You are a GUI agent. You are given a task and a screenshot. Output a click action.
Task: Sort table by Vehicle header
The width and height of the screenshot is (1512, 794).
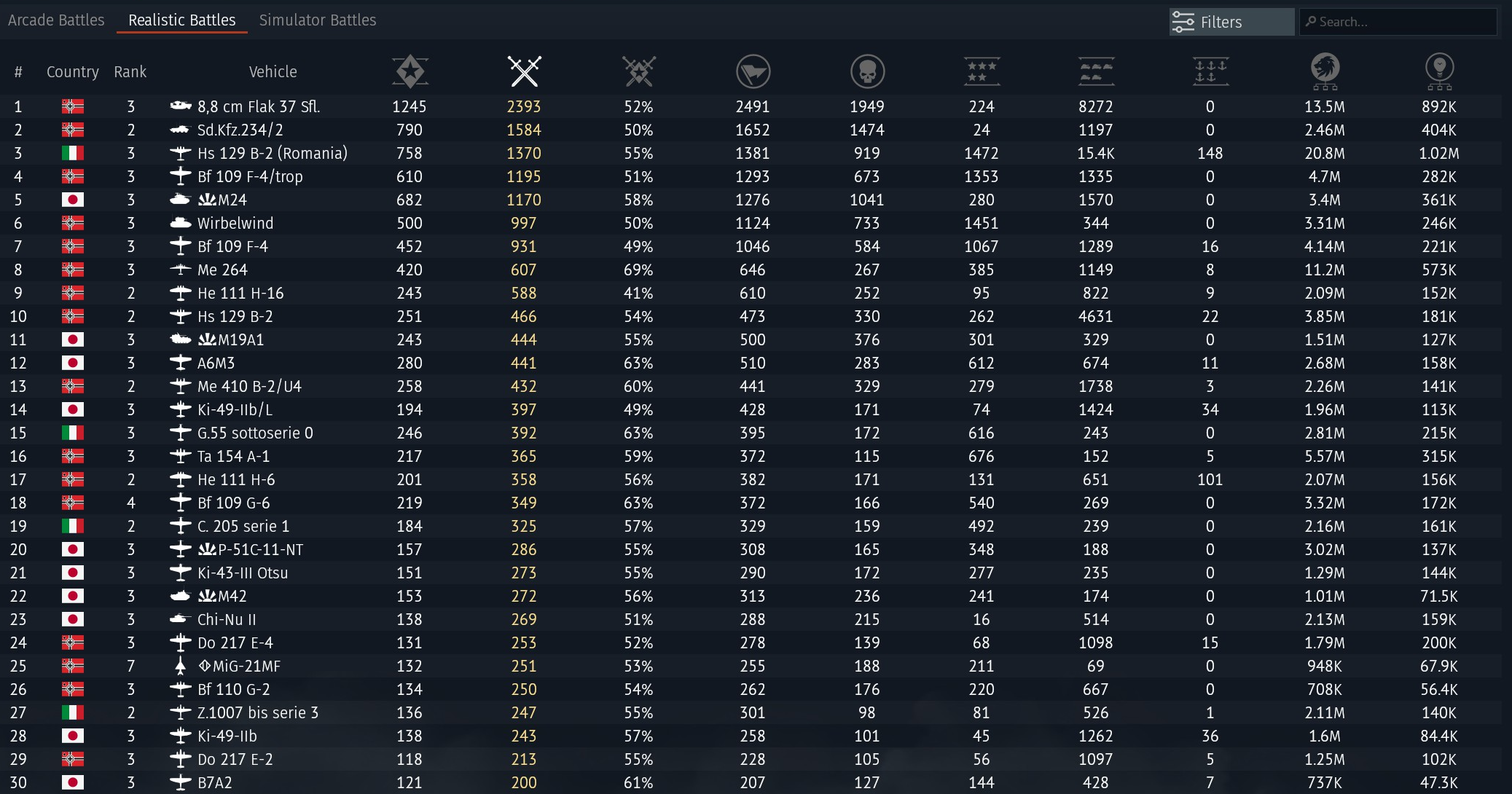[273, 72]
